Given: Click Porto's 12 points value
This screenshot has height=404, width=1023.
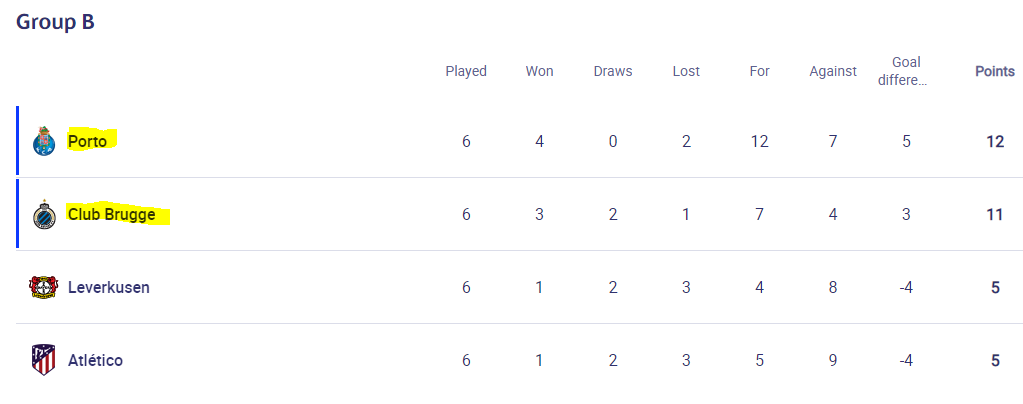Looking at the screenshot, I should tap(995, 142).
